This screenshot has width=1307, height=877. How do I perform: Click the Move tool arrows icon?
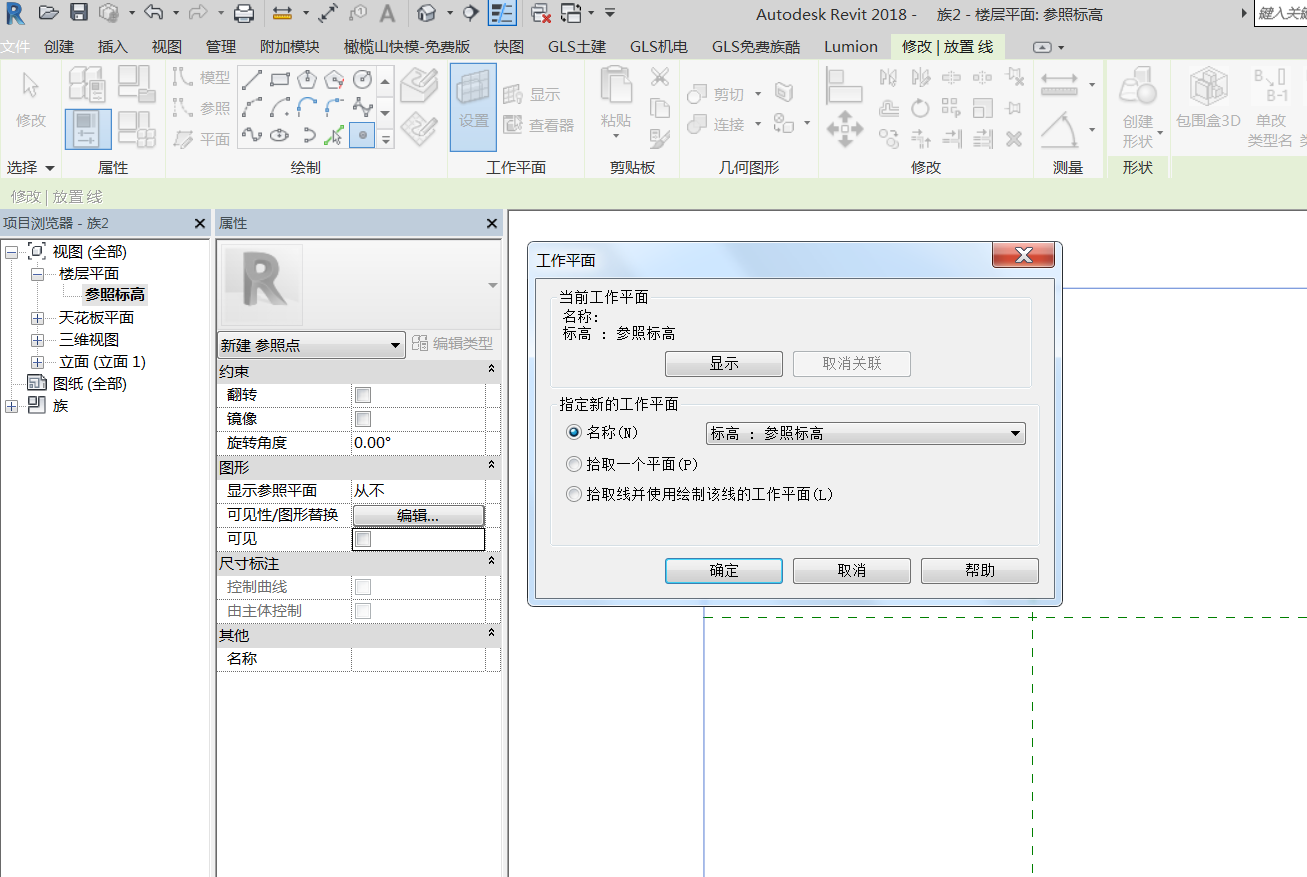click(845, 129)
